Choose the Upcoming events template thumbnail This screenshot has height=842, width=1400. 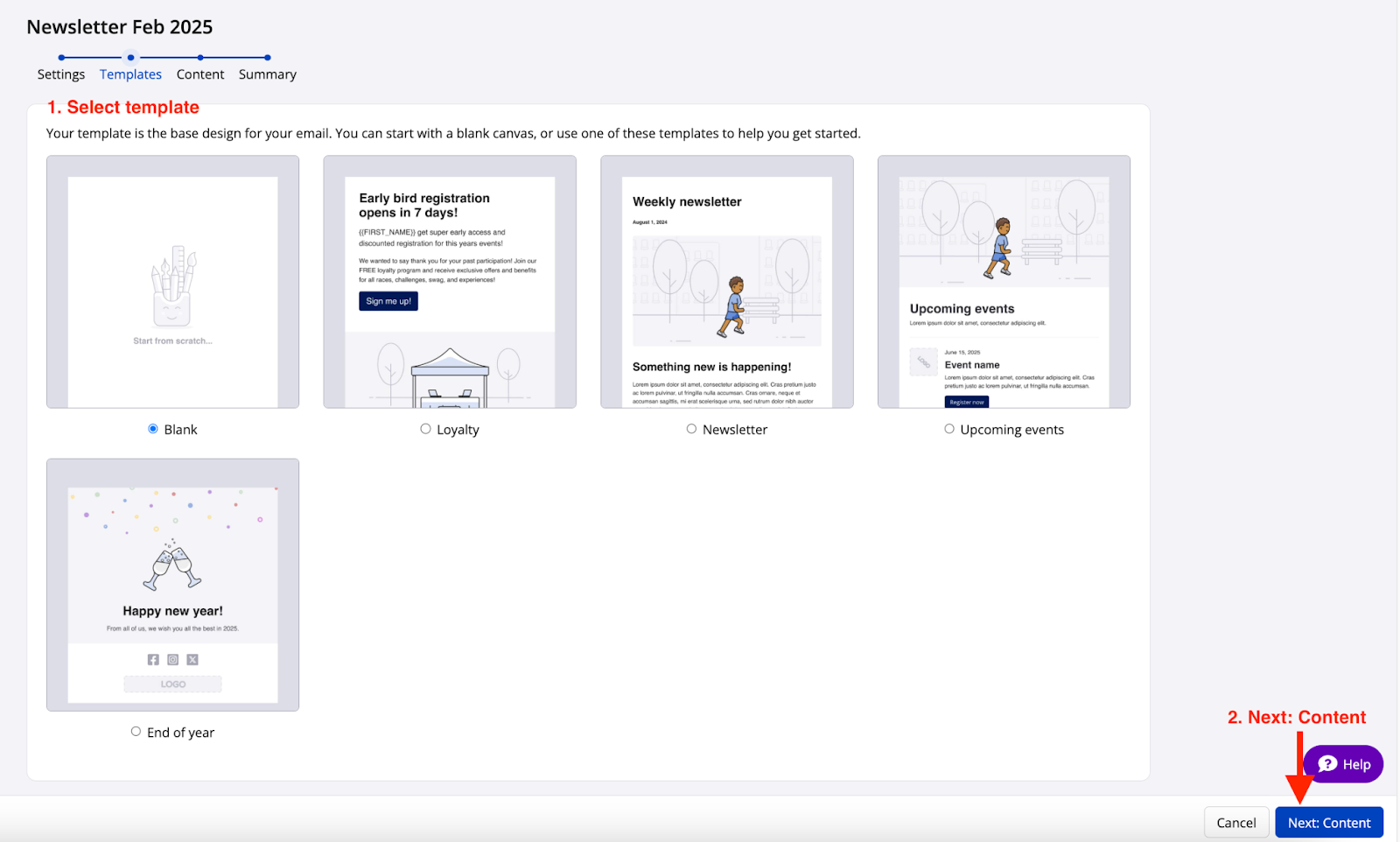point(1004,282)
